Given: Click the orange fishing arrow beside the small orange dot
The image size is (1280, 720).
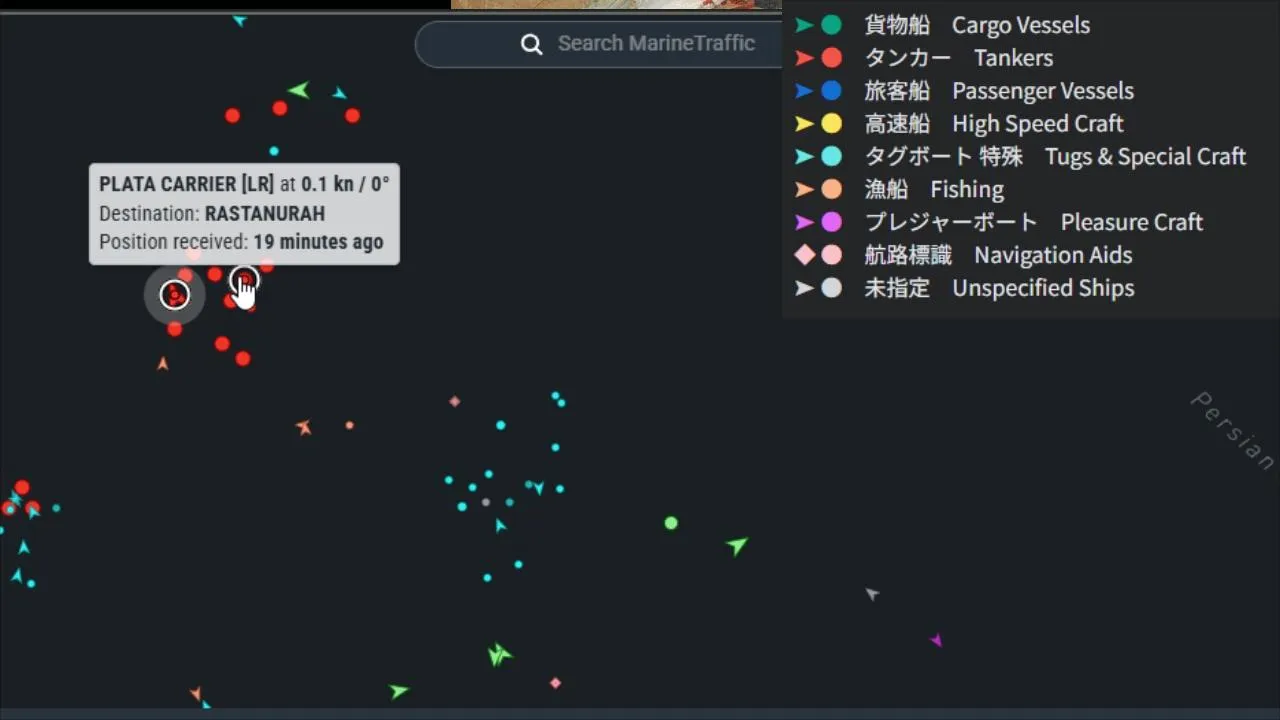Looking at the screenshot, I should click(x=304, y=428).
